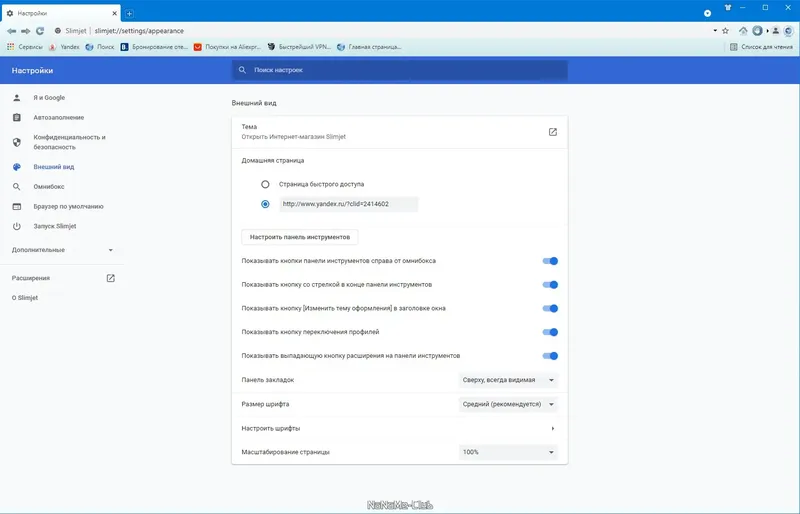This screenshot has height=514, width=800.
Task: Click the forward navigation arrow
Action: tap(26, 31)
